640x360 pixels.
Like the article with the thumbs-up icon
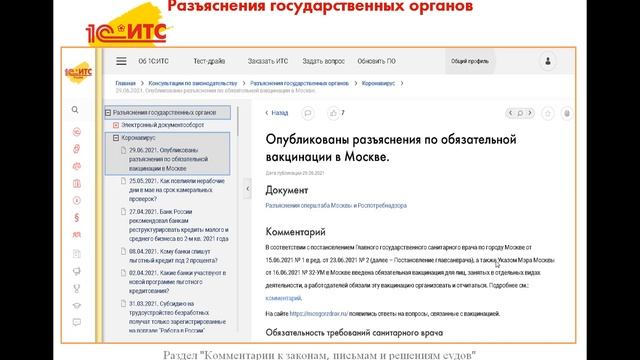pyautogui.click(x=333, y=113)
